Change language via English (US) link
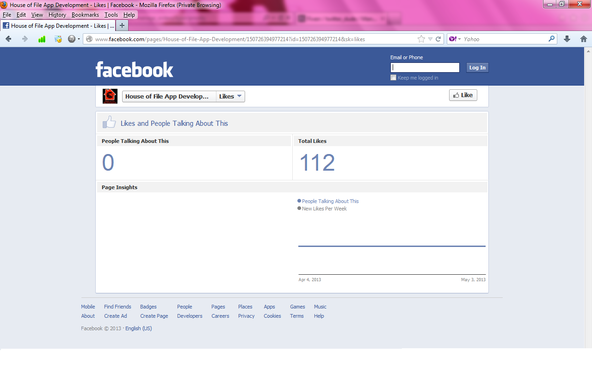 [139, 328]
